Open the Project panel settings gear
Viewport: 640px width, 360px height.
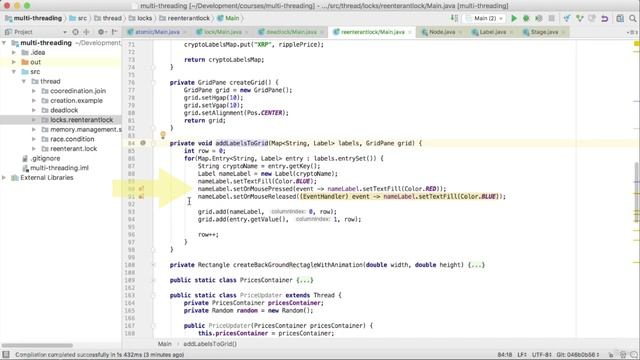(x=101, y=32)
